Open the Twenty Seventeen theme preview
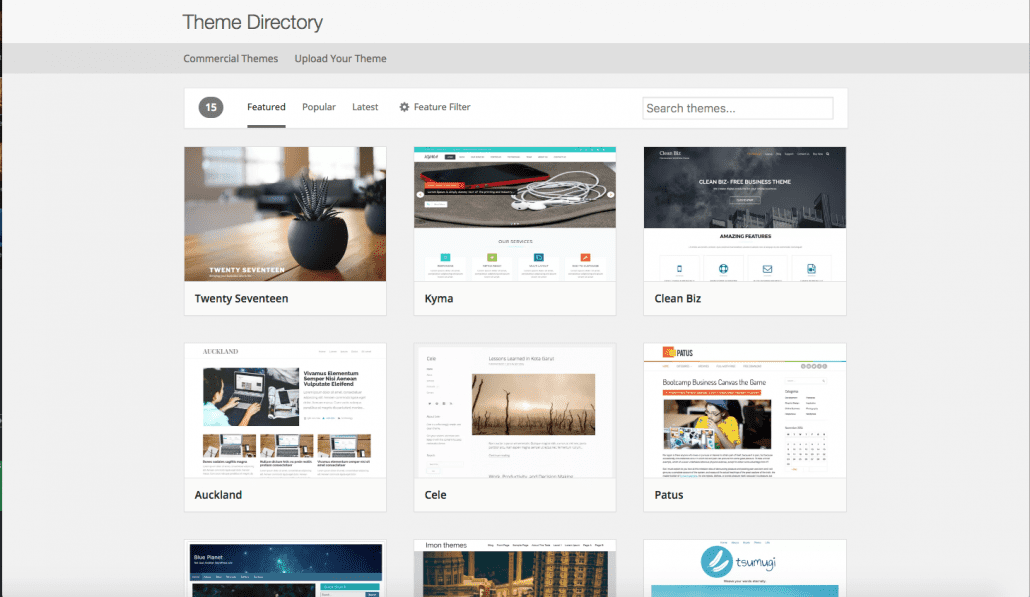 [284, 213]
